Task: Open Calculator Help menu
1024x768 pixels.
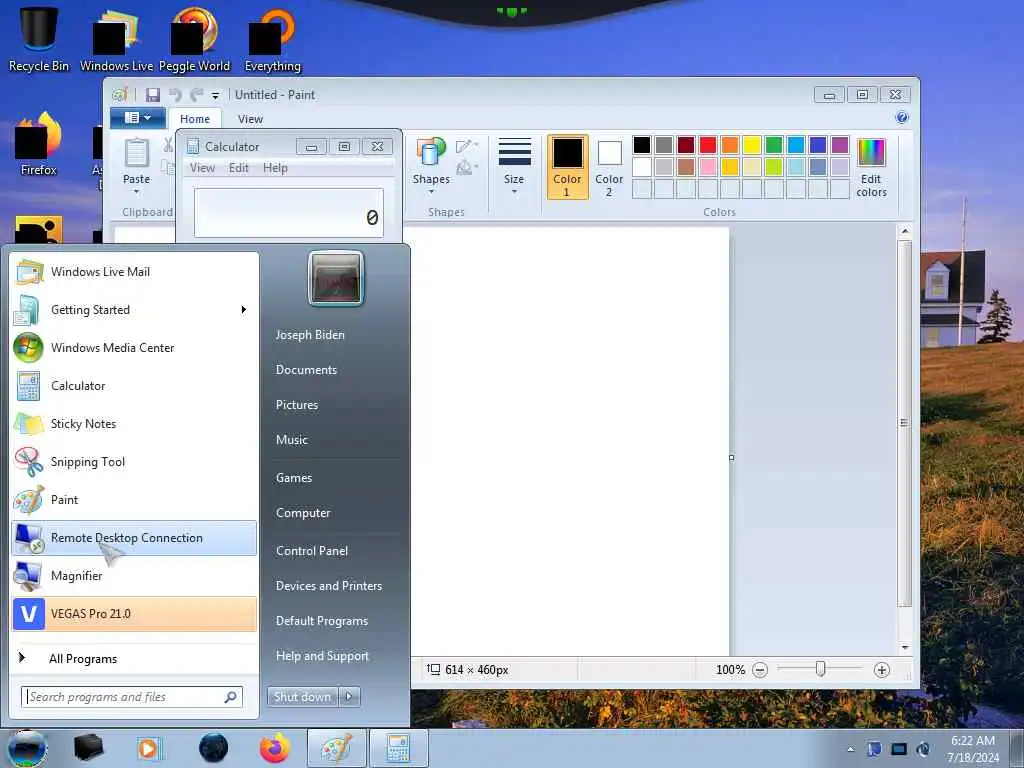Action: pos(275,168)
